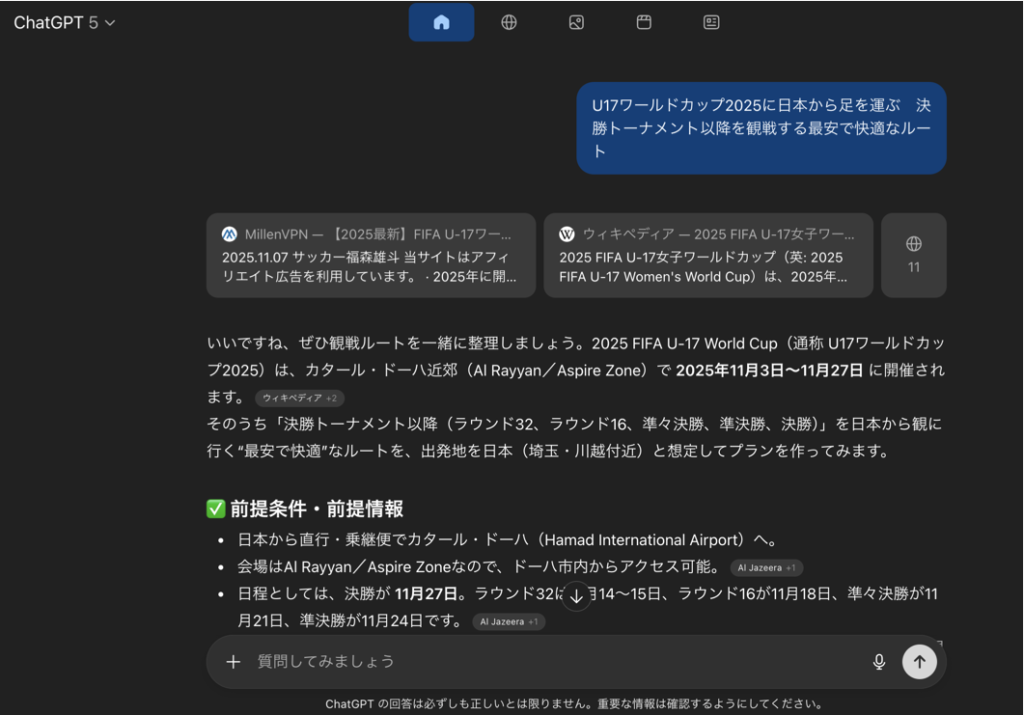Screen dimensions: 1024x715
Task: Open the MillenVPN source card
Action: (371, 255)
